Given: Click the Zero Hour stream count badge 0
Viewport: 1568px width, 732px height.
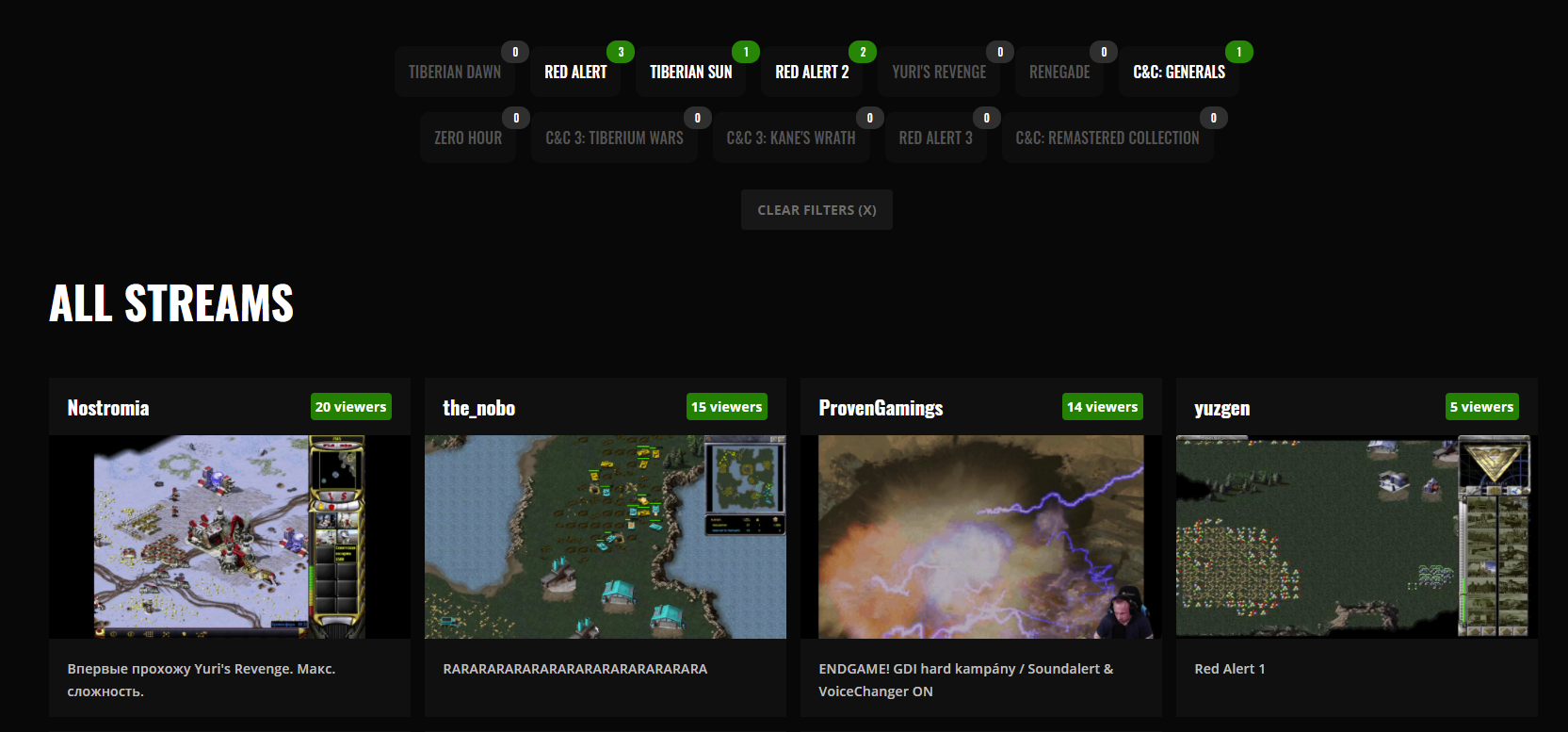Looking at the screenshot, I should (x=516, y=118).
